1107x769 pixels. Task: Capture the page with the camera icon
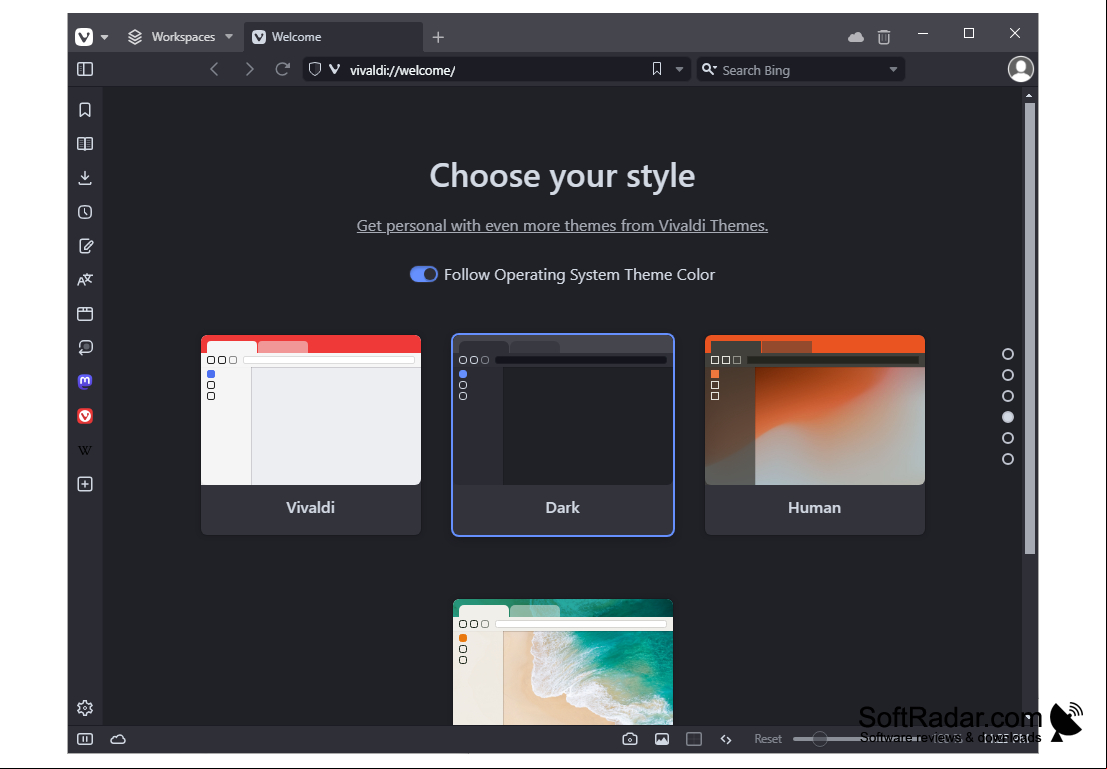[630, 739]
